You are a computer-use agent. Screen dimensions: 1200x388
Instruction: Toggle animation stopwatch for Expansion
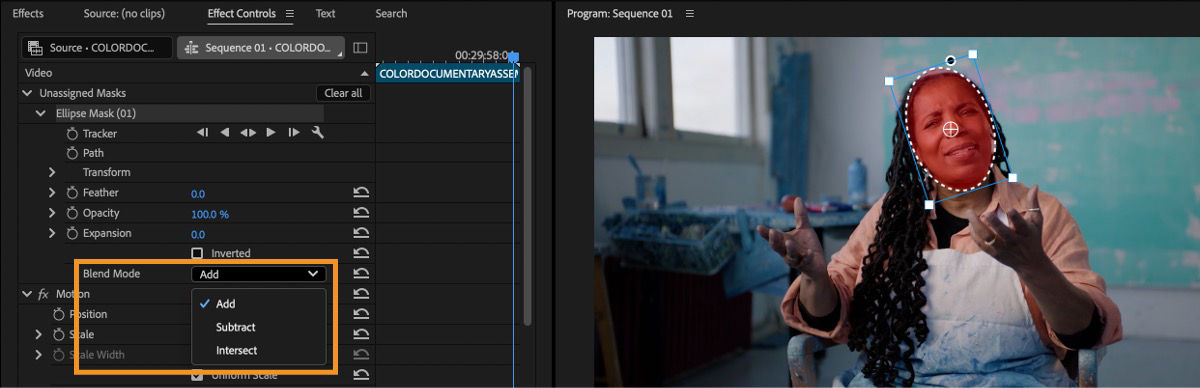tap(72, 233)
